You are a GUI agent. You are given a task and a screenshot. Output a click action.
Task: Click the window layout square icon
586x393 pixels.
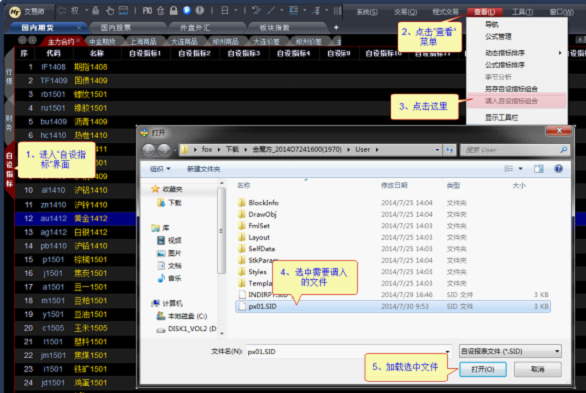click(225, 10)
